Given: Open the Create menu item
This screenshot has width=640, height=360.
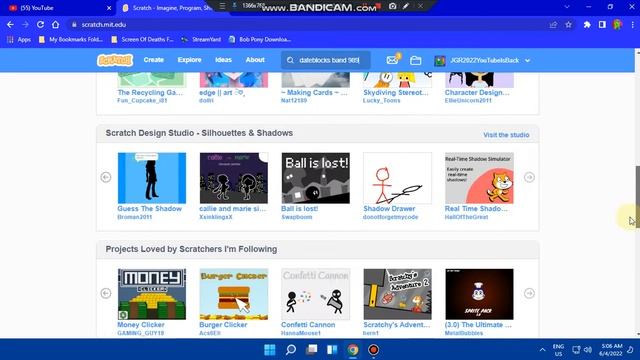Looking at the screenshot, I should pos(153,60).
